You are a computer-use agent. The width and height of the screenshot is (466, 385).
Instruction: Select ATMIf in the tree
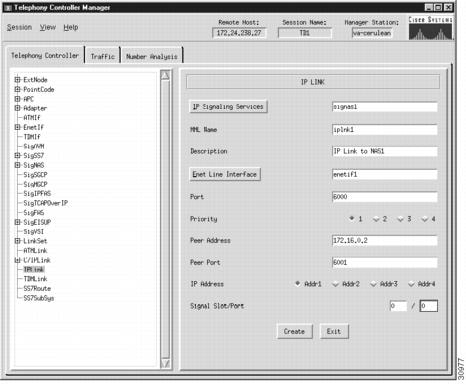pyautogui.click(x=32, y=118)
